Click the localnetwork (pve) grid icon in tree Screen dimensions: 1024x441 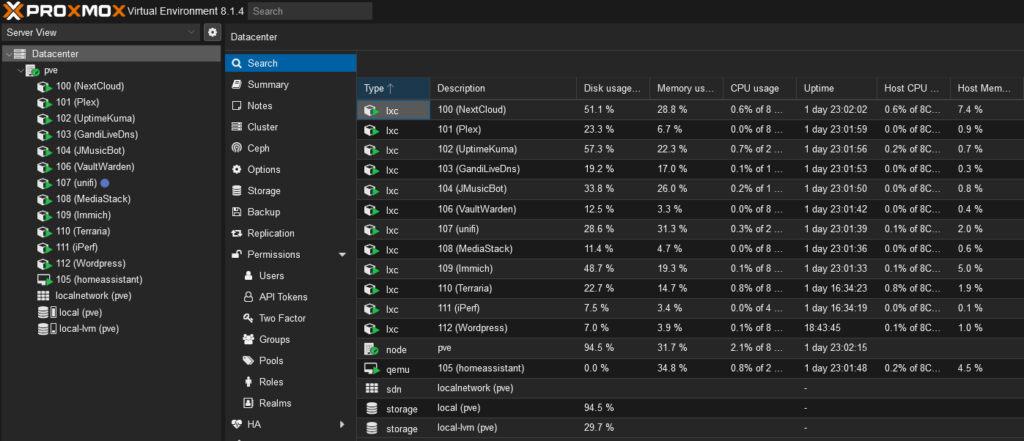[x=44, y=296]
